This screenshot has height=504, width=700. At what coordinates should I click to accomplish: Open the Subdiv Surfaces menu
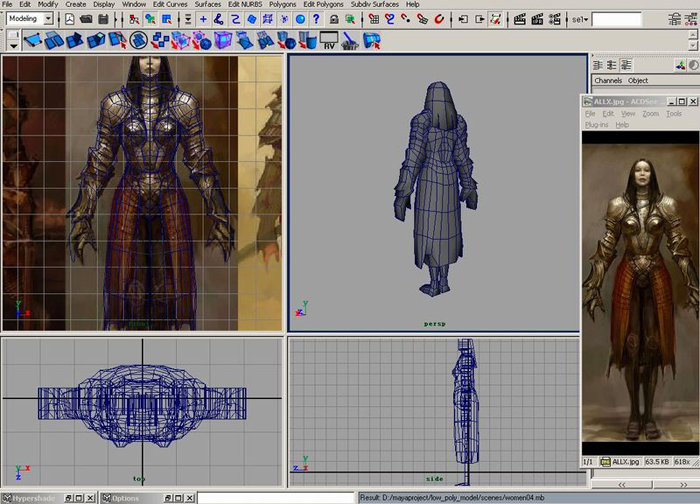pos(374,5)
